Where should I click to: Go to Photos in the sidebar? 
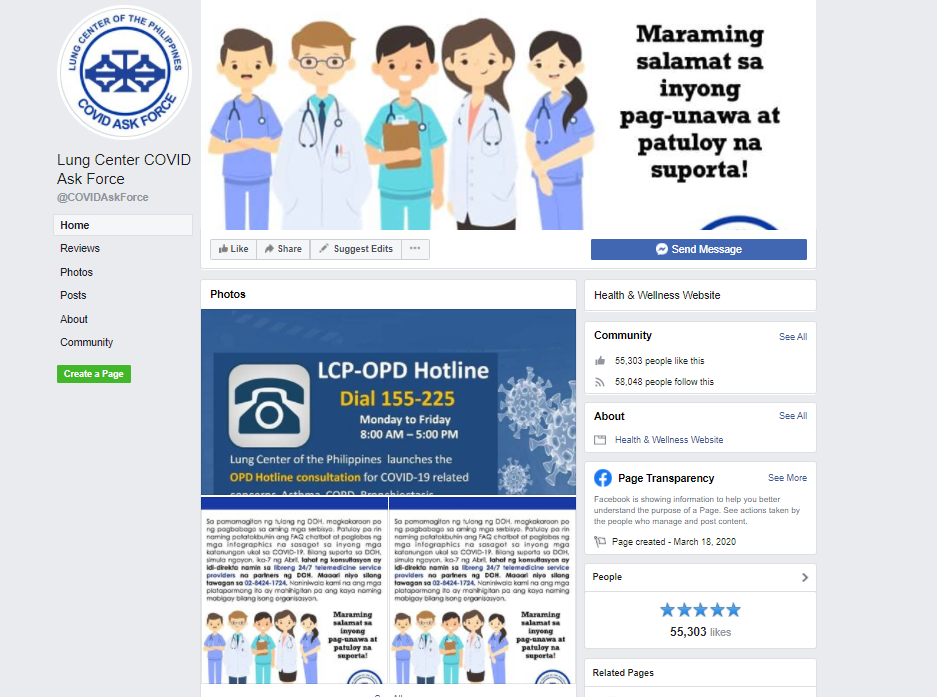76,272
